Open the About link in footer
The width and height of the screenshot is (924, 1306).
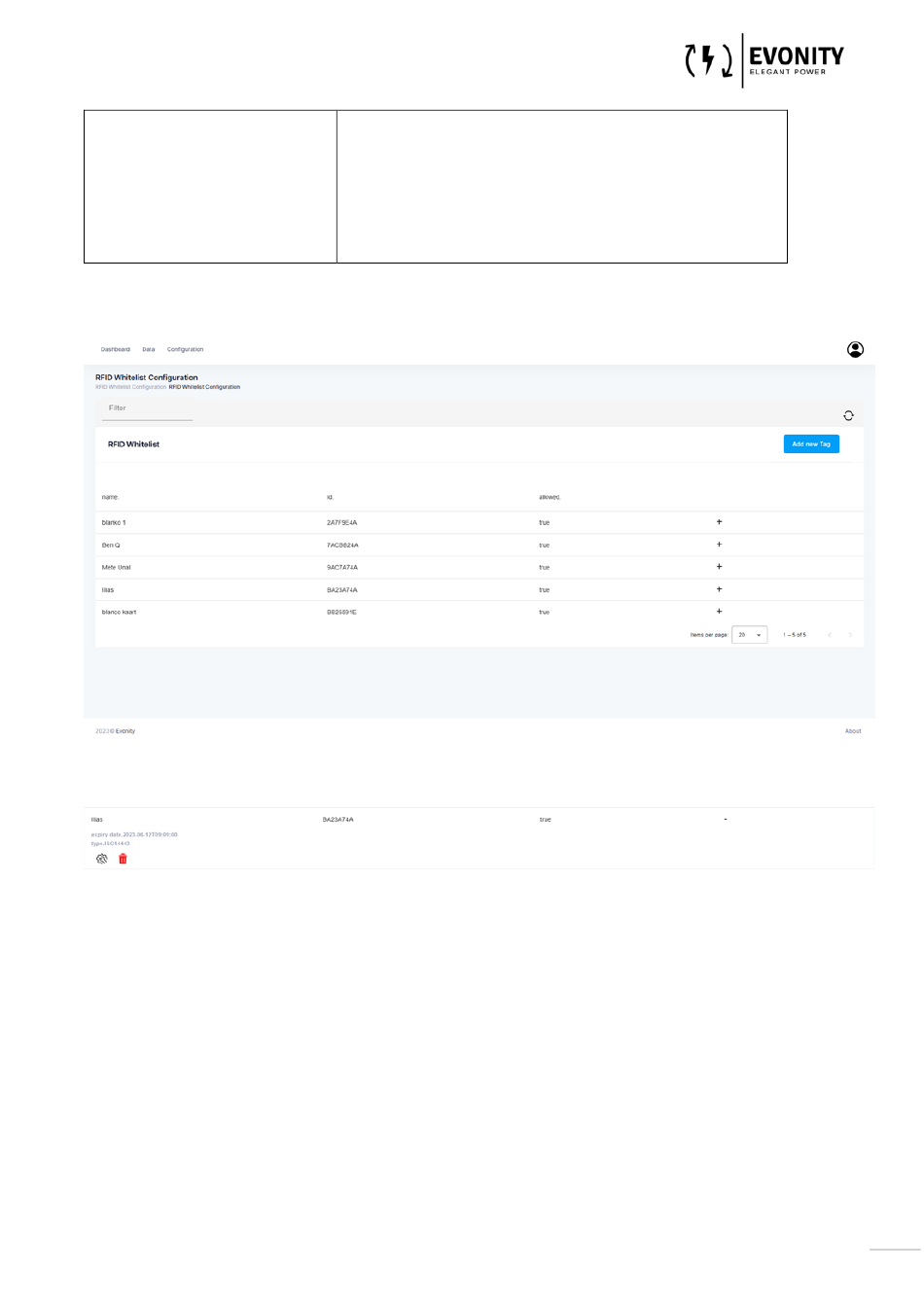tap(853, 731)
